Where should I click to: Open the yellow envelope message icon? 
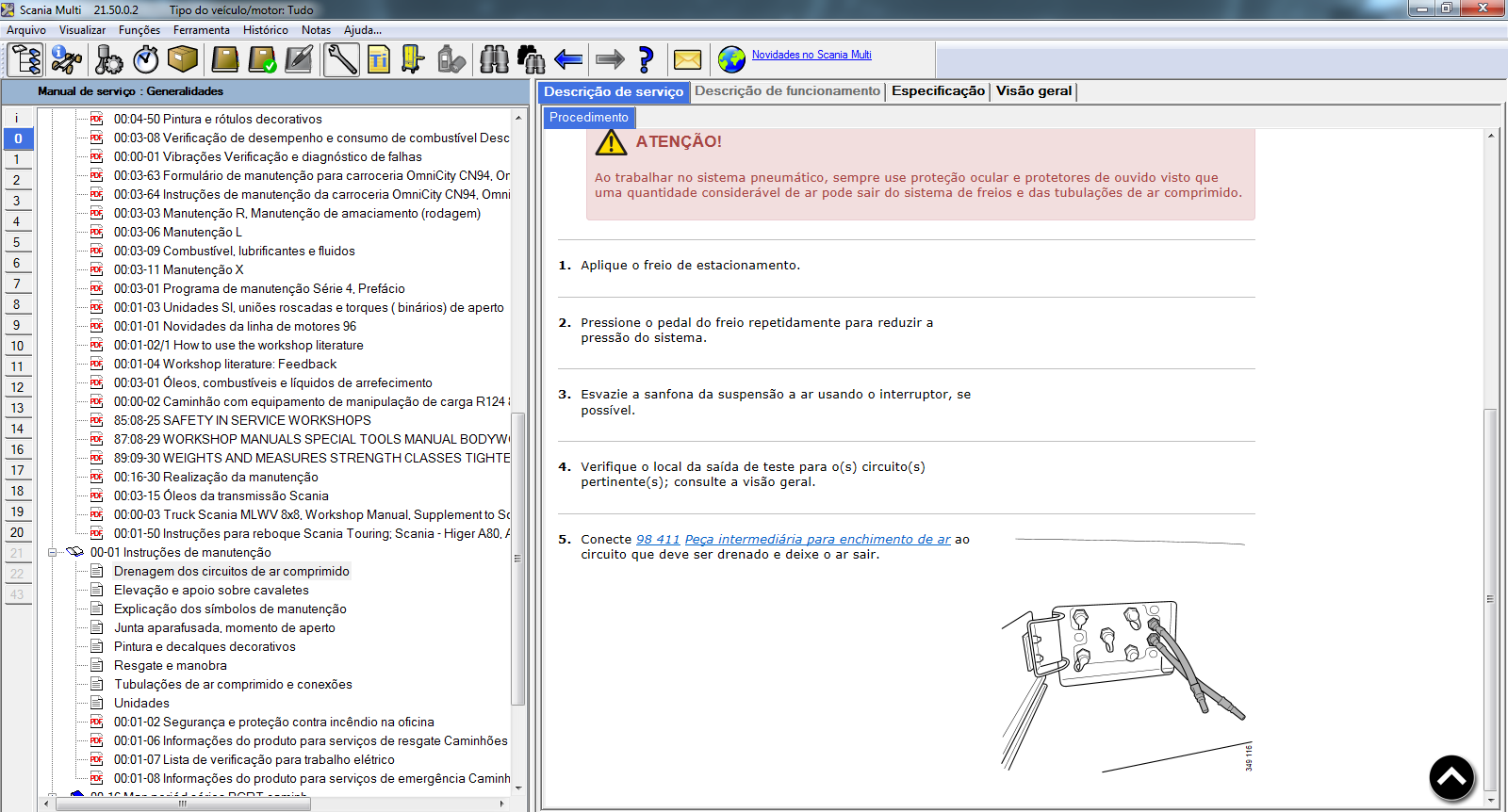[x=687, y=60]
